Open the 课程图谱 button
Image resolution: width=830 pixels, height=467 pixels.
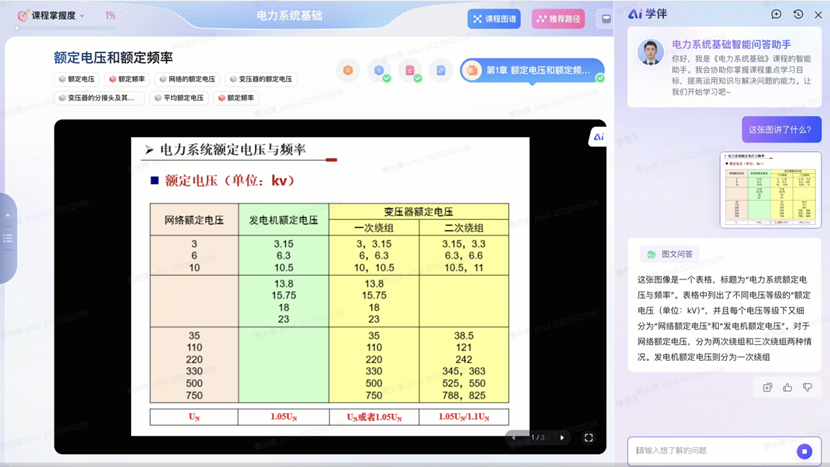click(x=494, y=19)
